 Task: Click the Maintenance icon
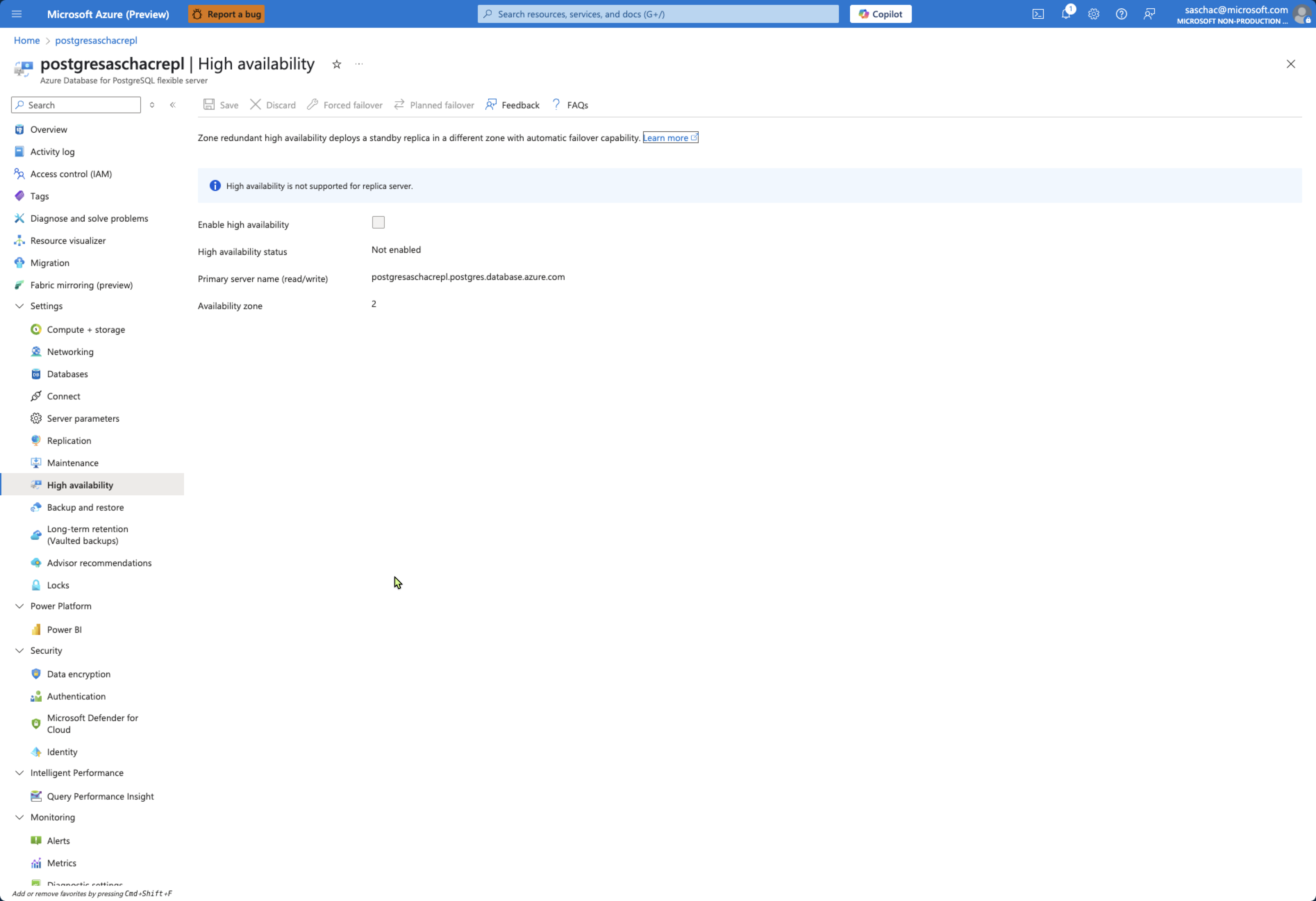point(36,463)
